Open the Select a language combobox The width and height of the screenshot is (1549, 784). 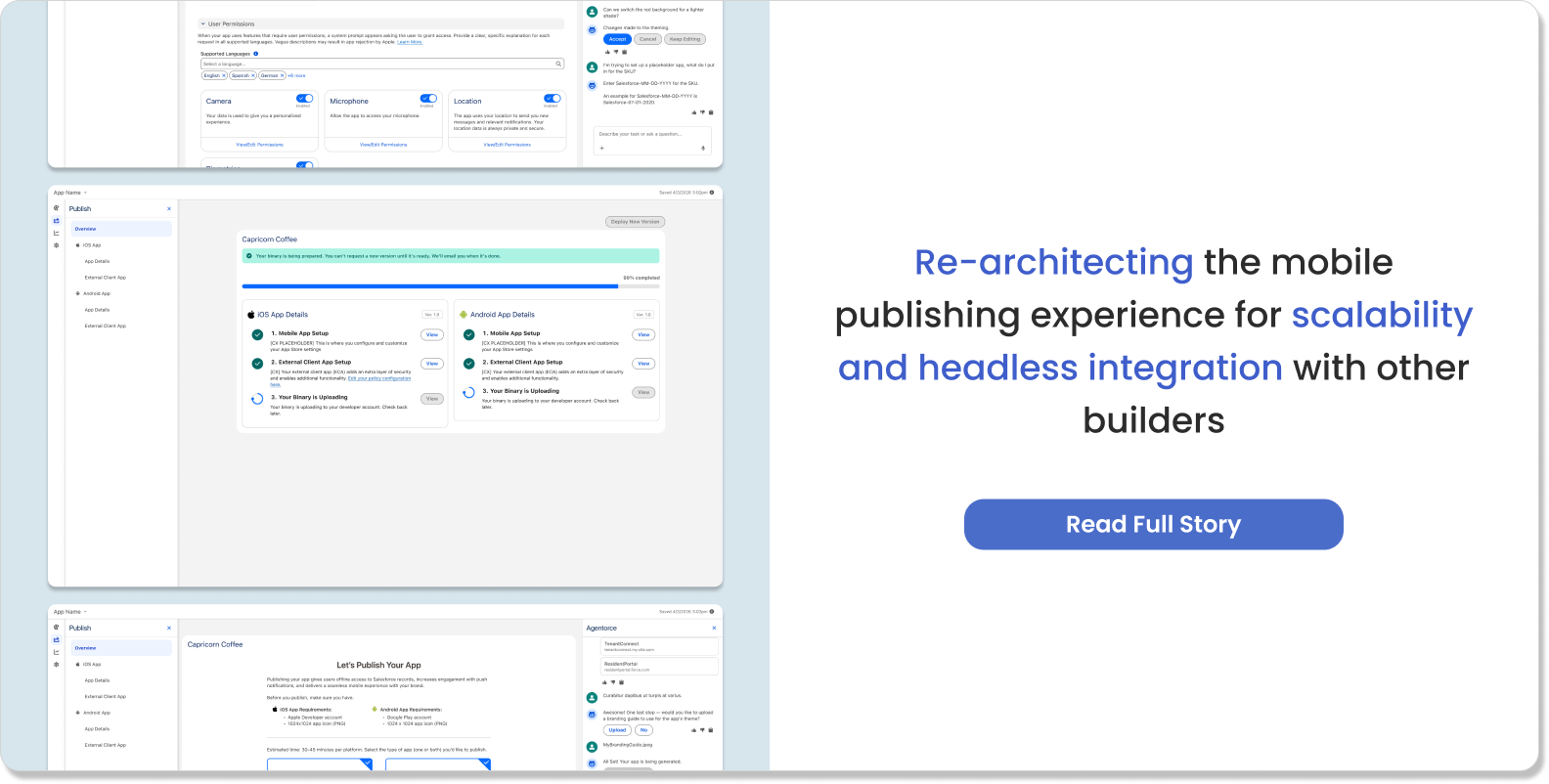382,64
